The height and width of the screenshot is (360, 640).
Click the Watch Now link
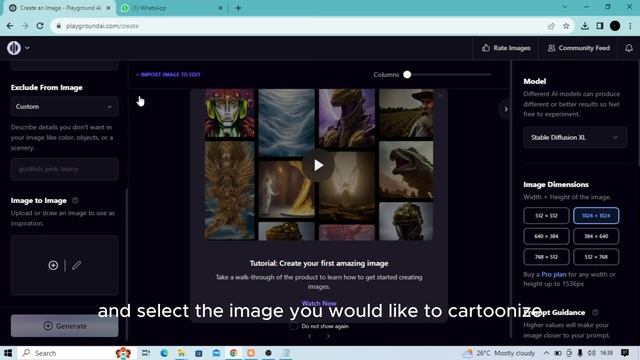click(x=319, y=303)
